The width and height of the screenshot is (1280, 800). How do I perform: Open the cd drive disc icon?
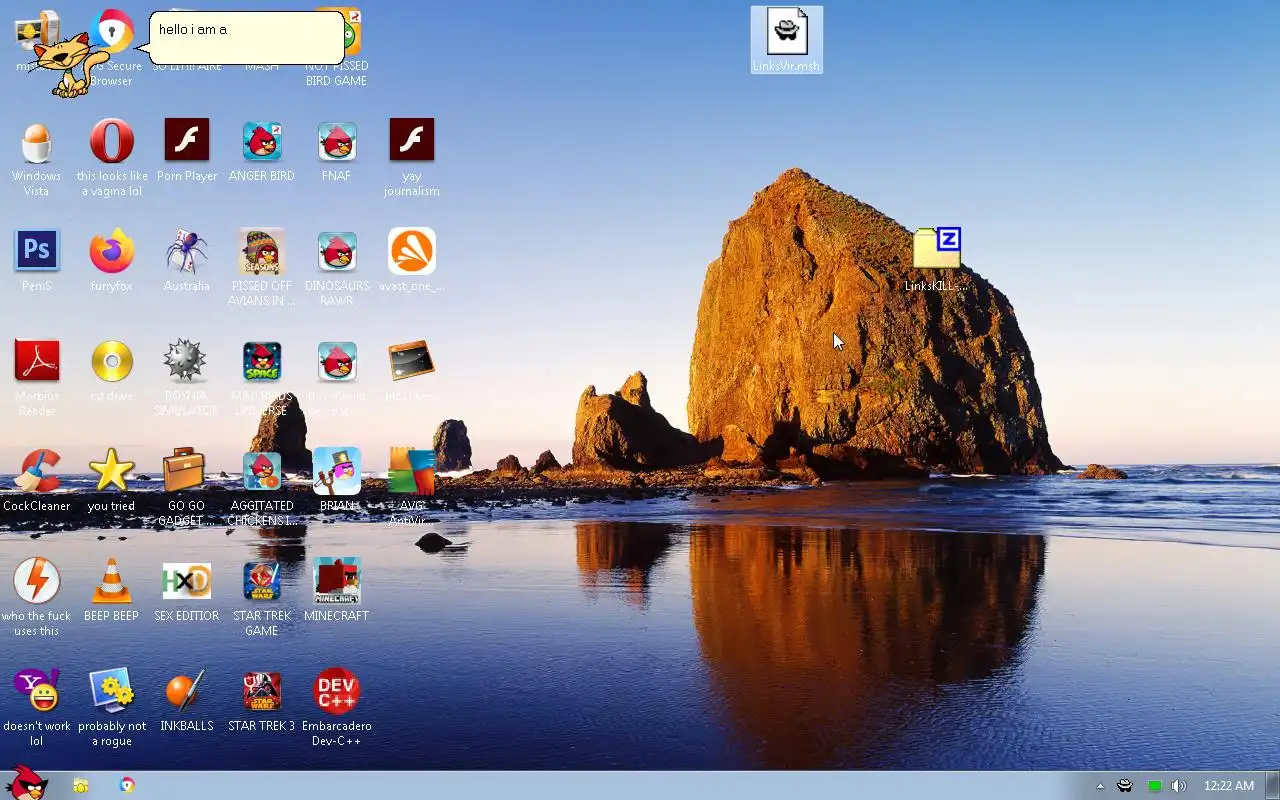click(111, 361)
